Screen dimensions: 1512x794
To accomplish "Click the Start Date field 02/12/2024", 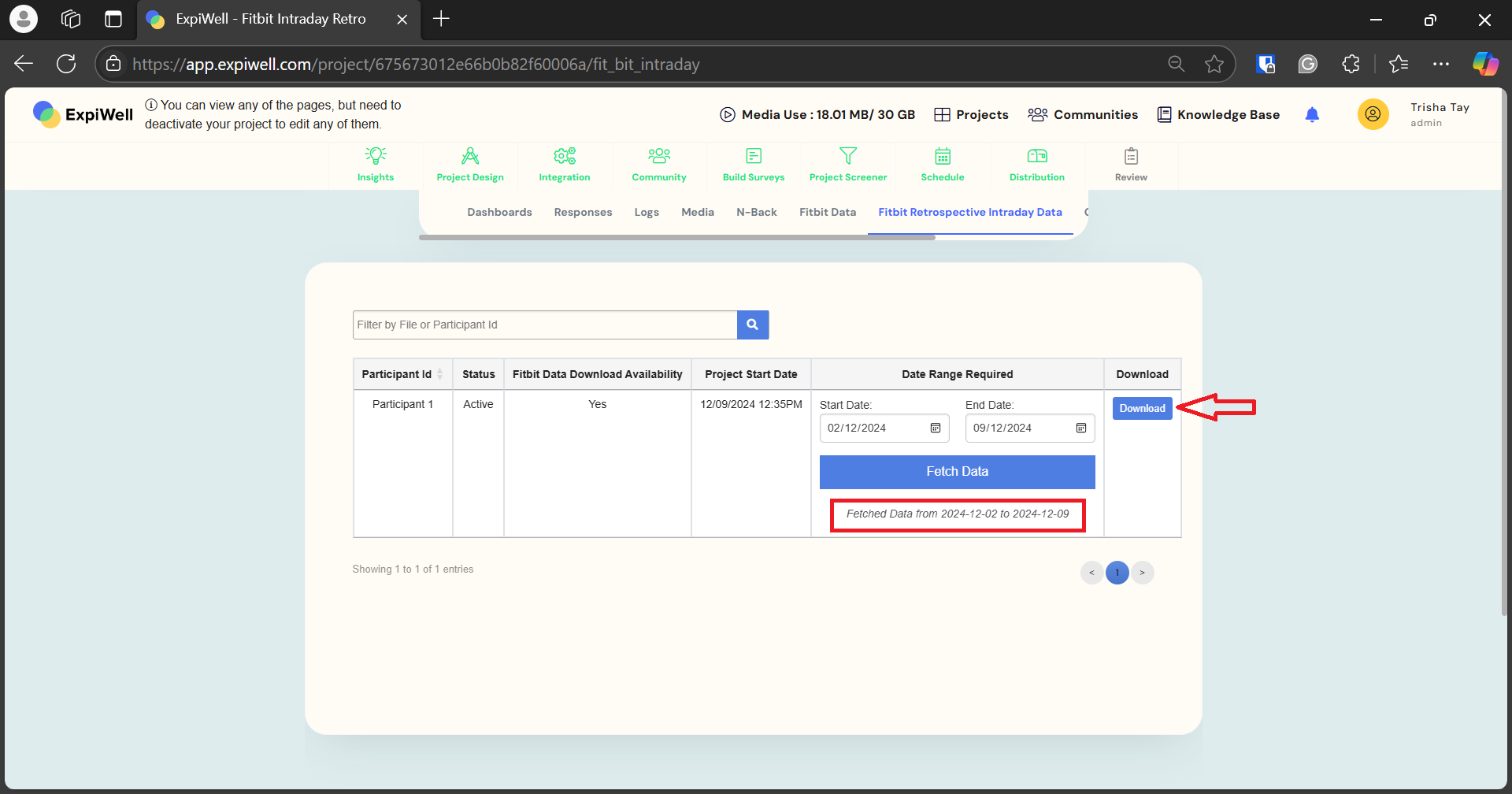I will pos(884,428).
